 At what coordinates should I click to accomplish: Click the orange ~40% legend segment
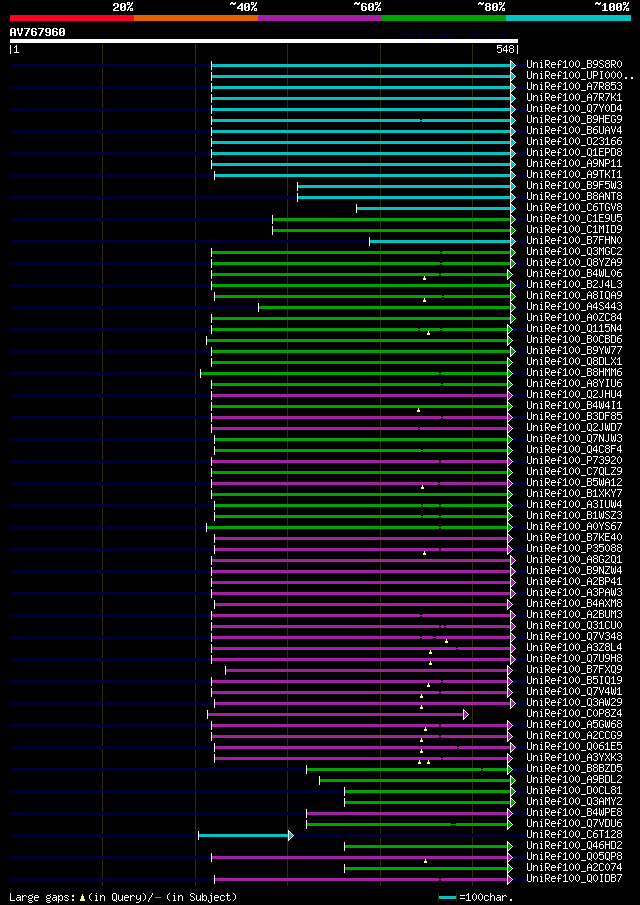(196, 18)
